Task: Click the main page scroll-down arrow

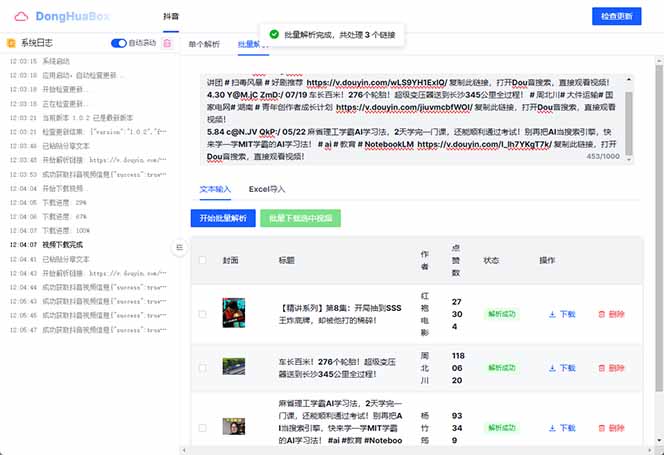Action: (659, 441)
